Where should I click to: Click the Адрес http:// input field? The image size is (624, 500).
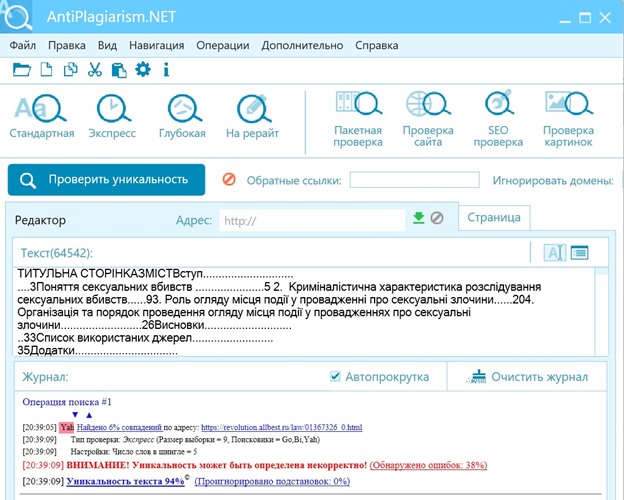point(312,220)
